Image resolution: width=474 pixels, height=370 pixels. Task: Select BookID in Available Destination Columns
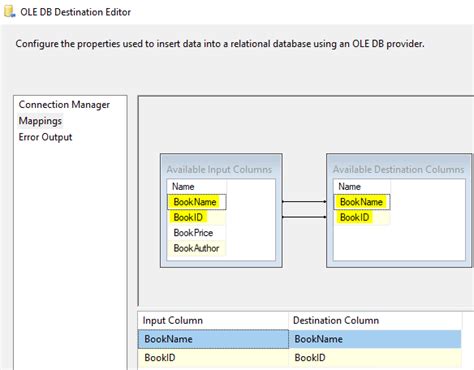(x=362, y=217)
